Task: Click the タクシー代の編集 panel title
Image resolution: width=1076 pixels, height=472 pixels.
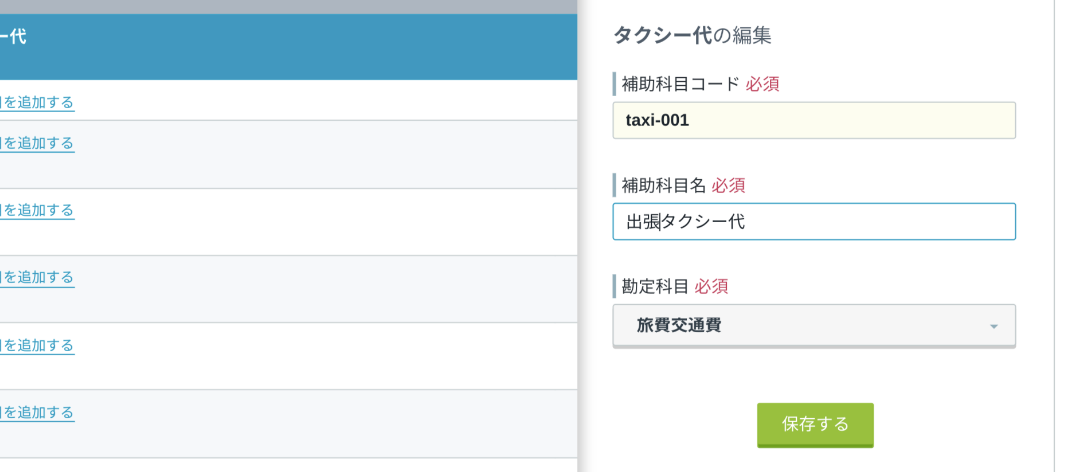Action: [x=692, y=36]
